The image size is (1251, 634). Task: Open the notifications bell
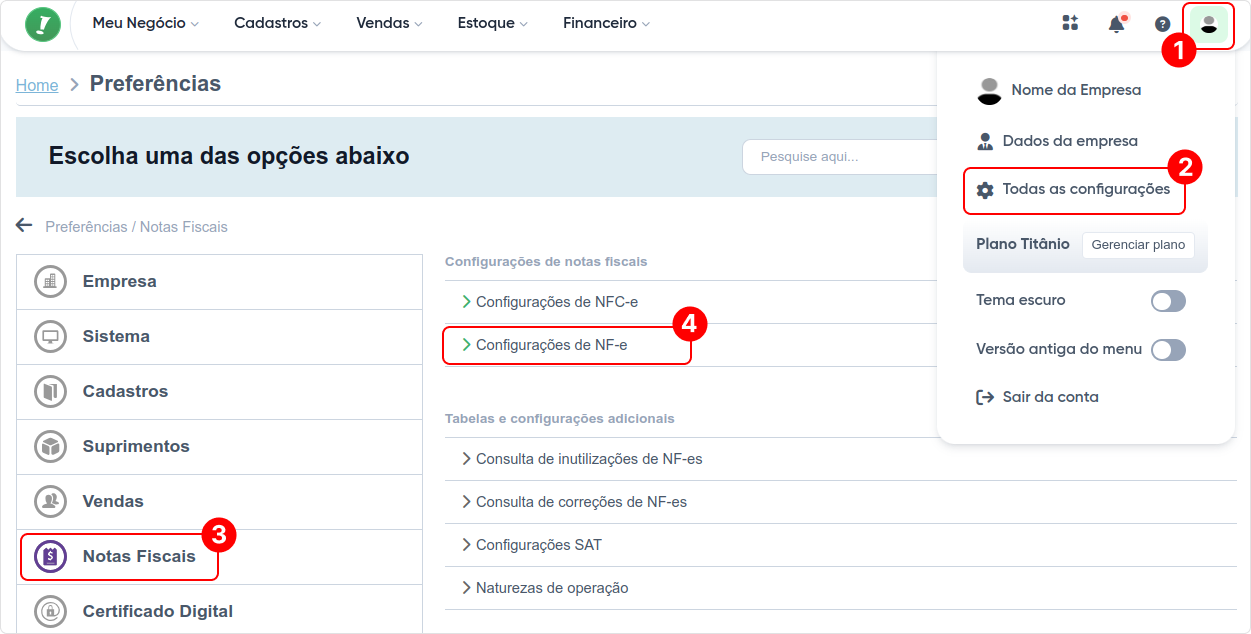(1116, 24)
